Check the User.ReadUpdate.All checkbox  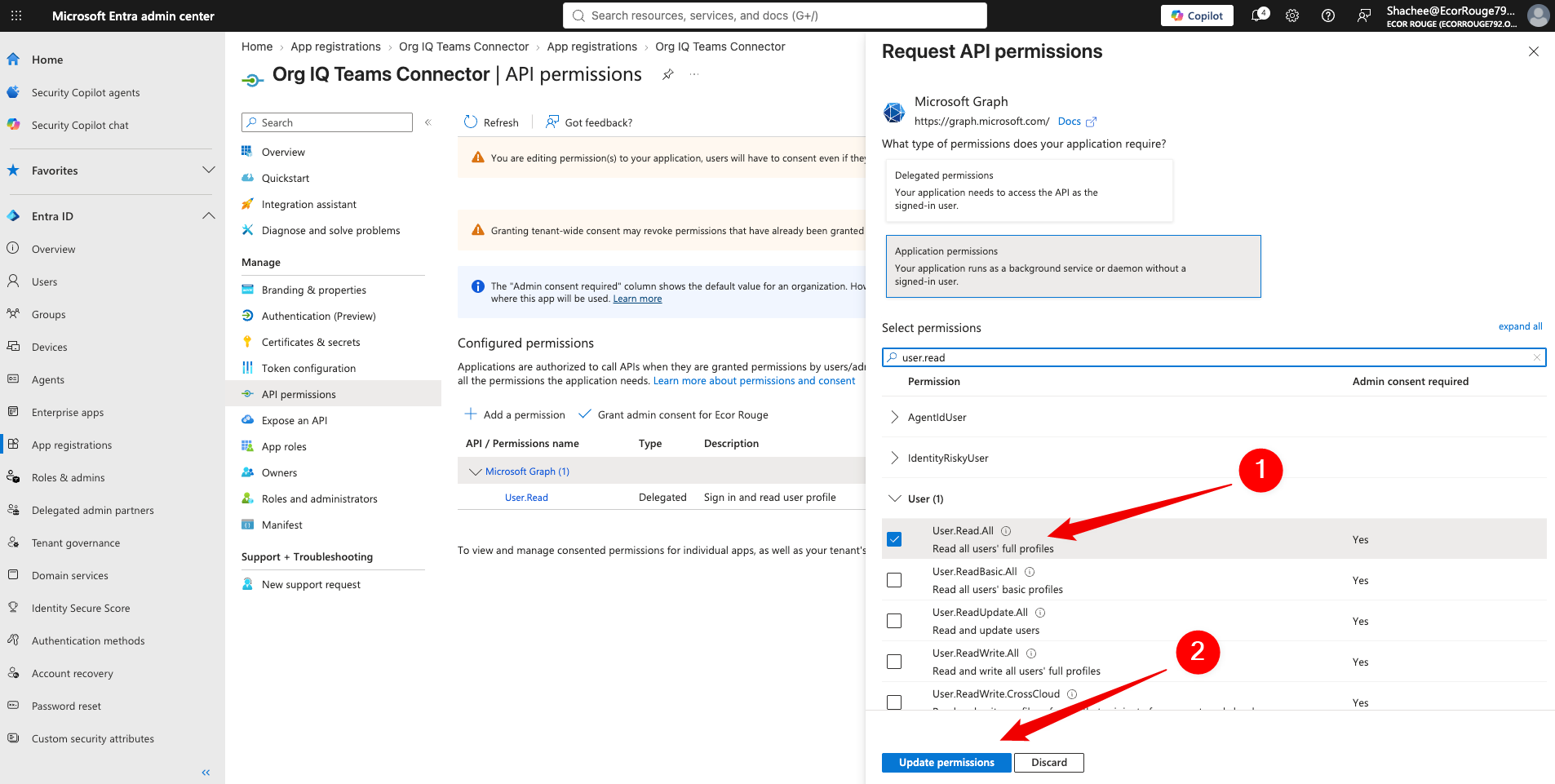pos(894,621)
